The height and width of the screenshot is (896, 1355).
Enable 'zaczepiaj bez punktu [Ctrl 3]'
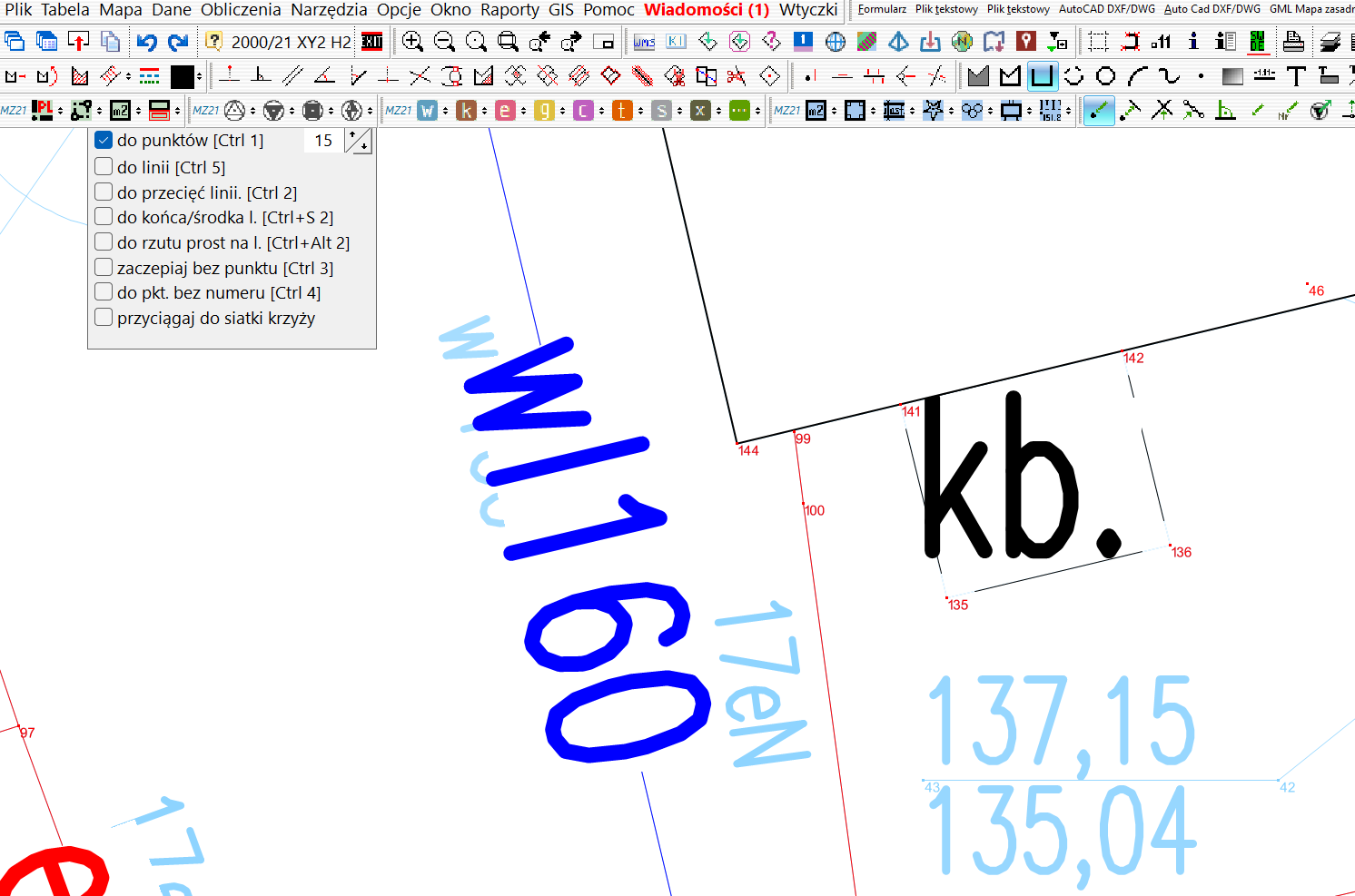[104, 268]
